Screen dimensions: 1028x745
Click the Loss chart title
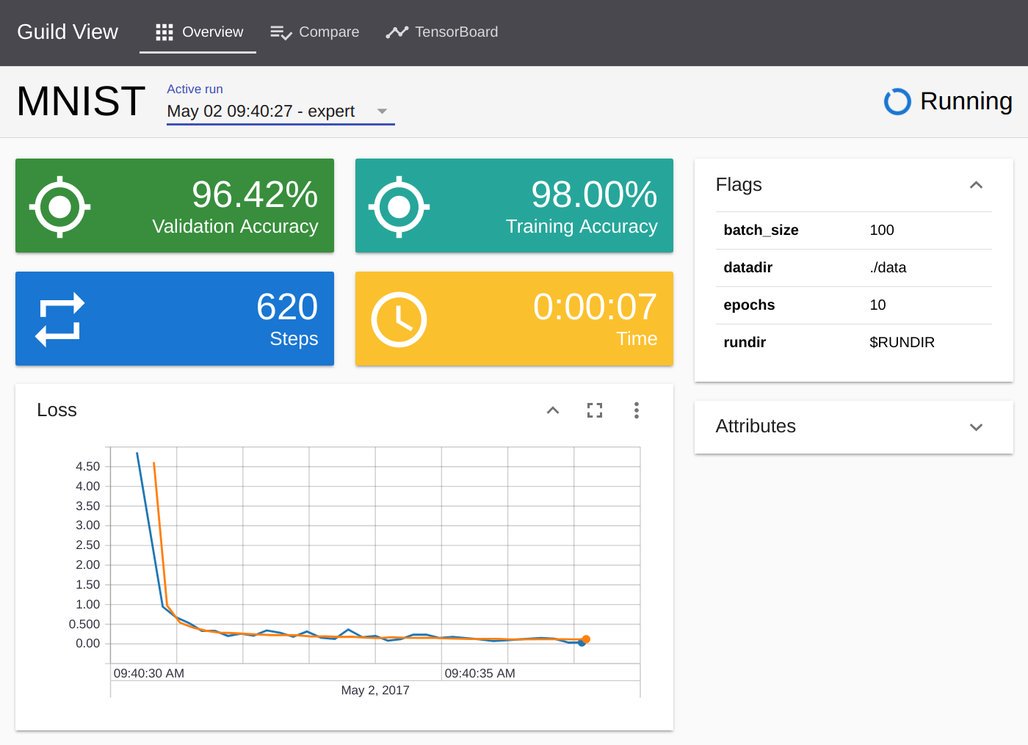click(x=56, y=410)
